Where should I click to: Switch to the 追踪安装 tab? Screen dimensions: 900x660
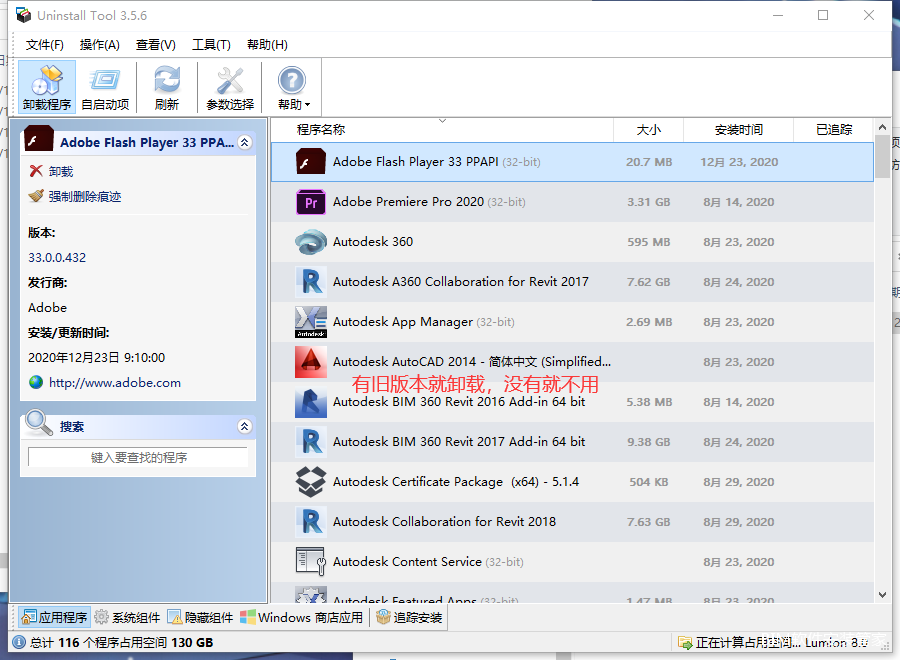coord(409,618)
